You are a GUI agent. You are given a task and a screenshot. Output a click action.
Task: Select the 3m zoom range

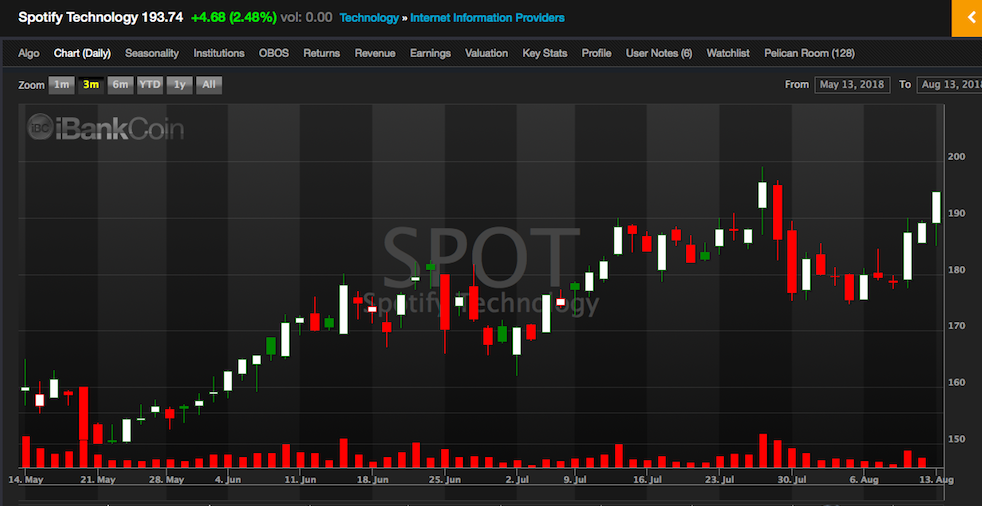coord(91,85)
